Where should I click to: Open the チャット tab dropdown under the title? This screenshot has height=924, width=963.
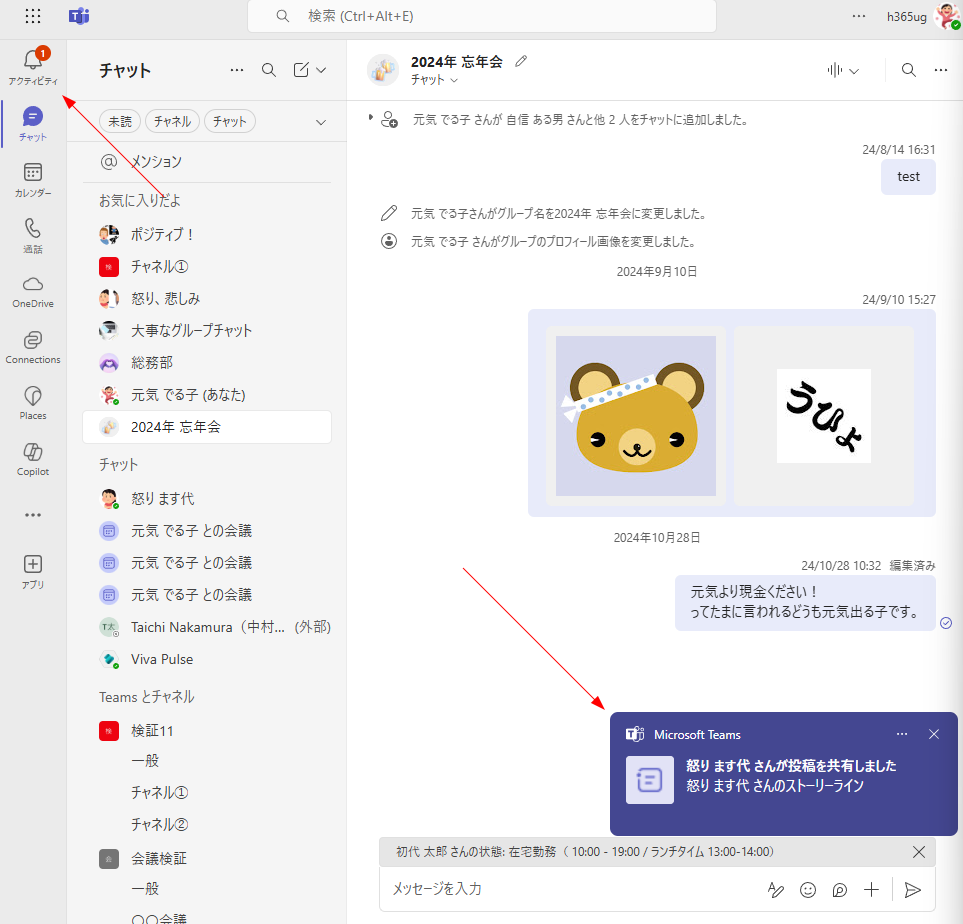tap(434, 80)
